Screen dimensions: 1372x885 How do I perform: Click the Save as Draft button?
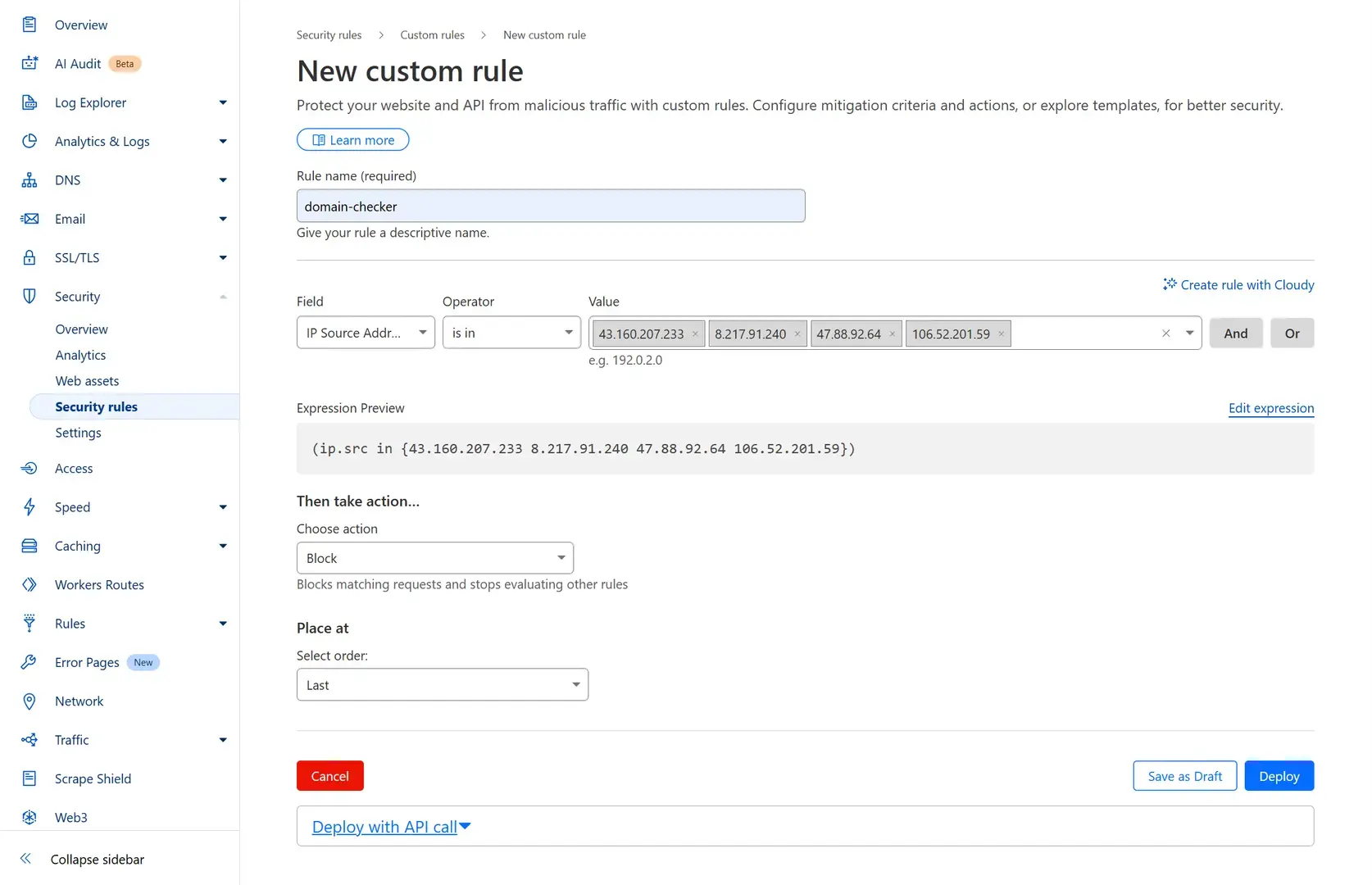click(x=1185, y=776)
